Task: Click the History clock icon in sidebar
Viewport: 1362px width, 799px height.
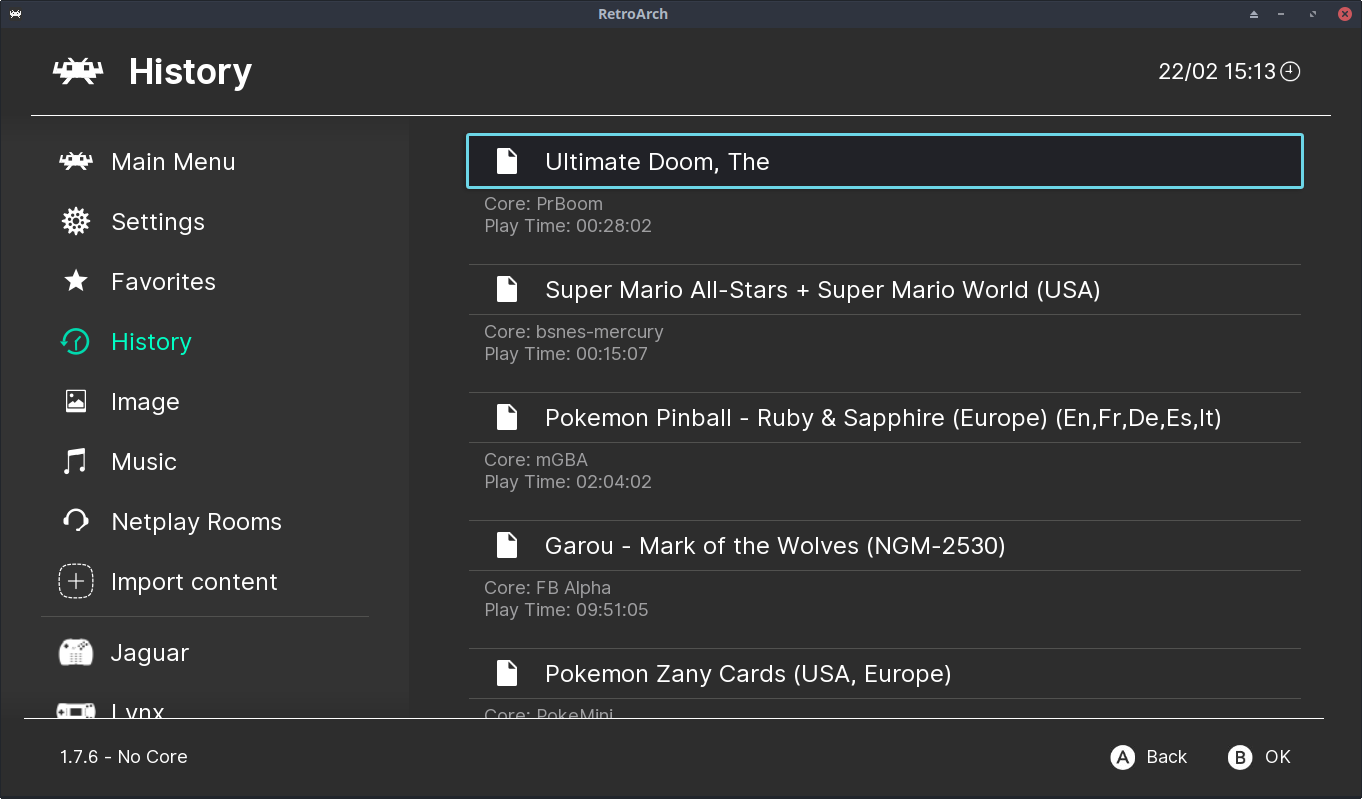Action: (75, 342)
